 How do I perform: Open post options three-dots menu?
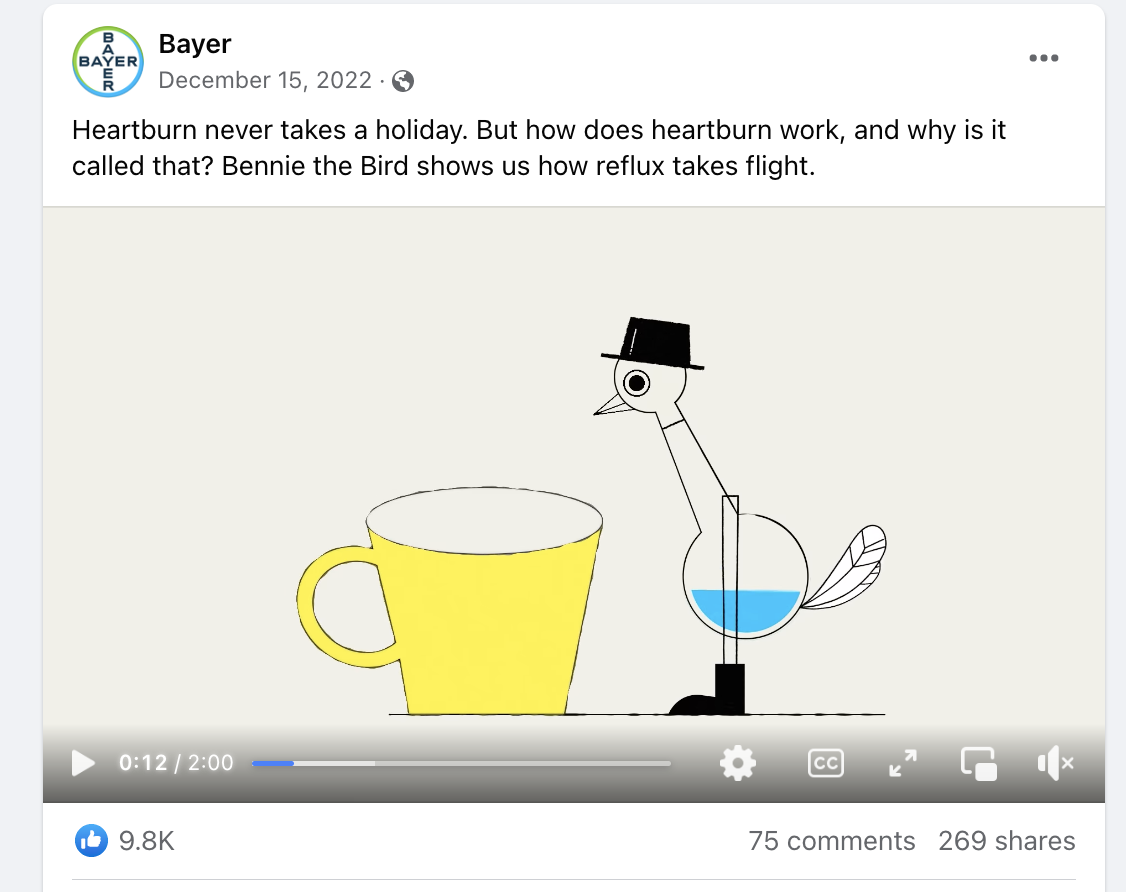1043,58
